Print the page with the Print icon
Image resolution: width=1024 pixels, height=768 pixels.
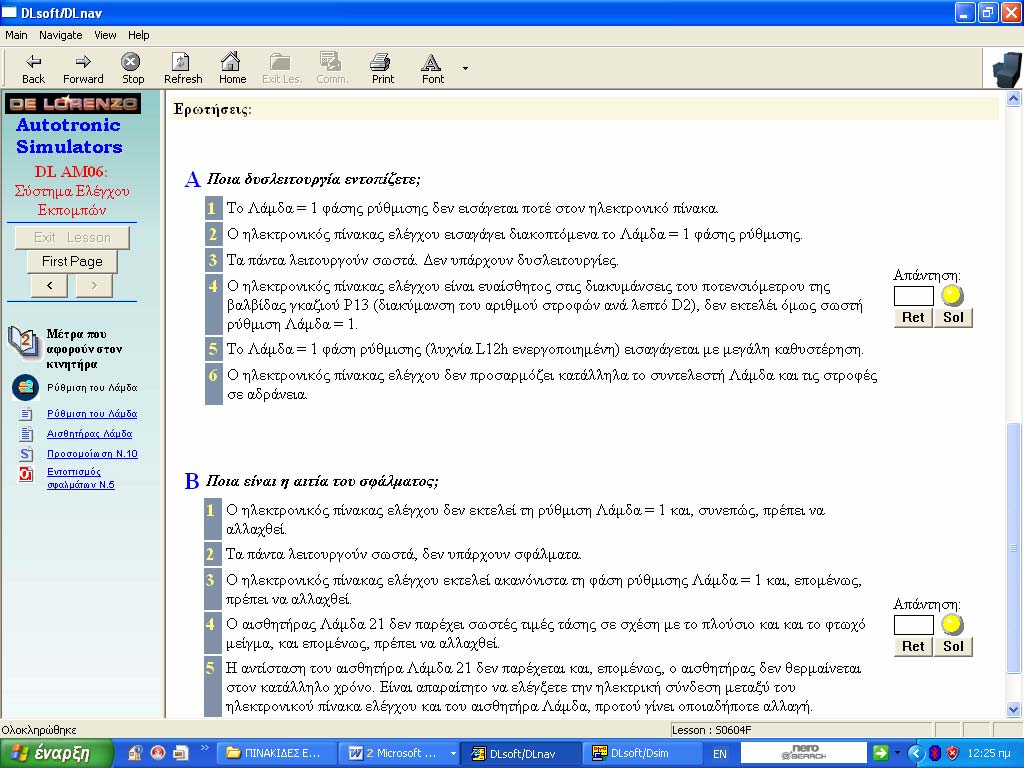(383, 69)
